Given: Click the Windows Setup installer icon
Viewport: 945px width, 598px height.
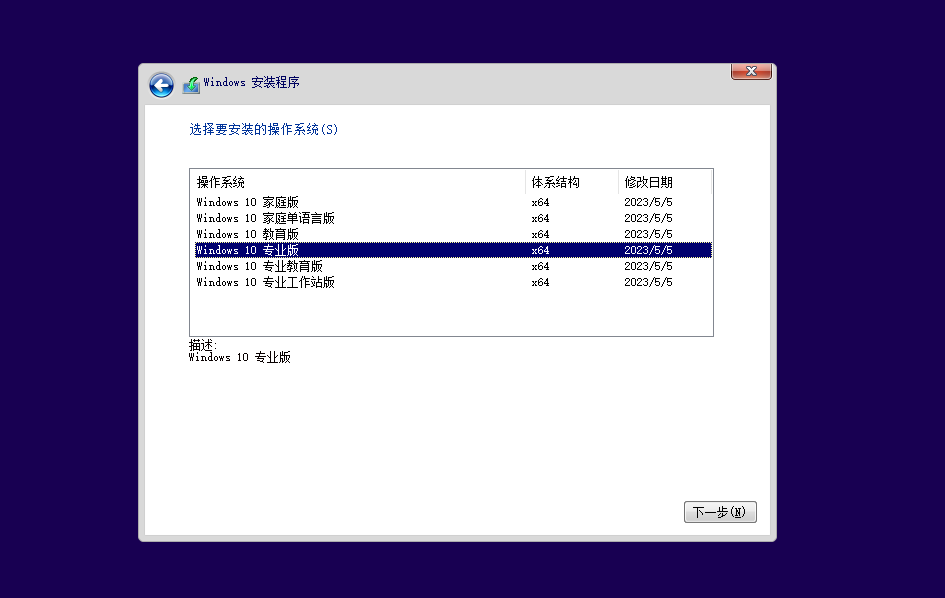Looking at the screenshot, I should point(191,85).
